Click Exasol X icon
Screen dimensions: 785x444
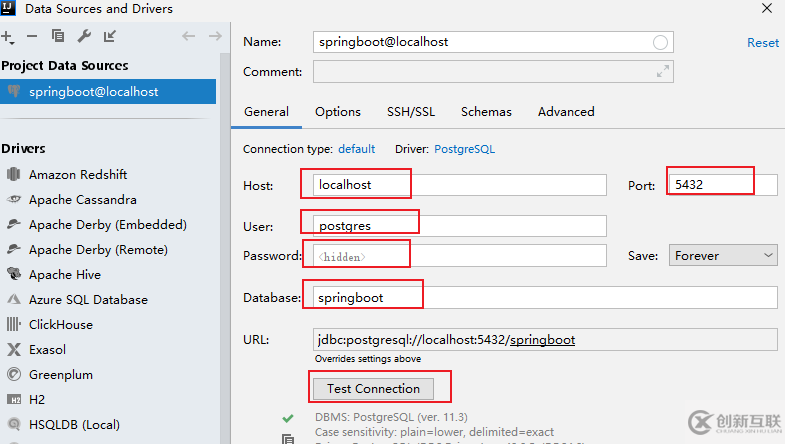[14, 349]
